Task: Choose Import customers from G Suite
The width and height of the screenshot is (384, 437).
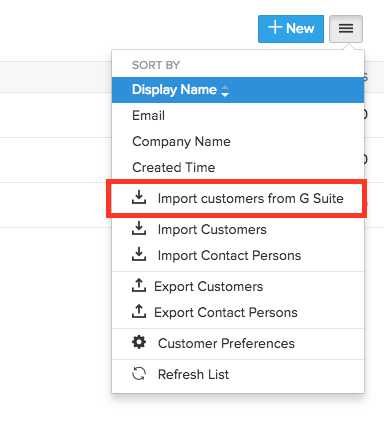Action: (x=238, y=199)
